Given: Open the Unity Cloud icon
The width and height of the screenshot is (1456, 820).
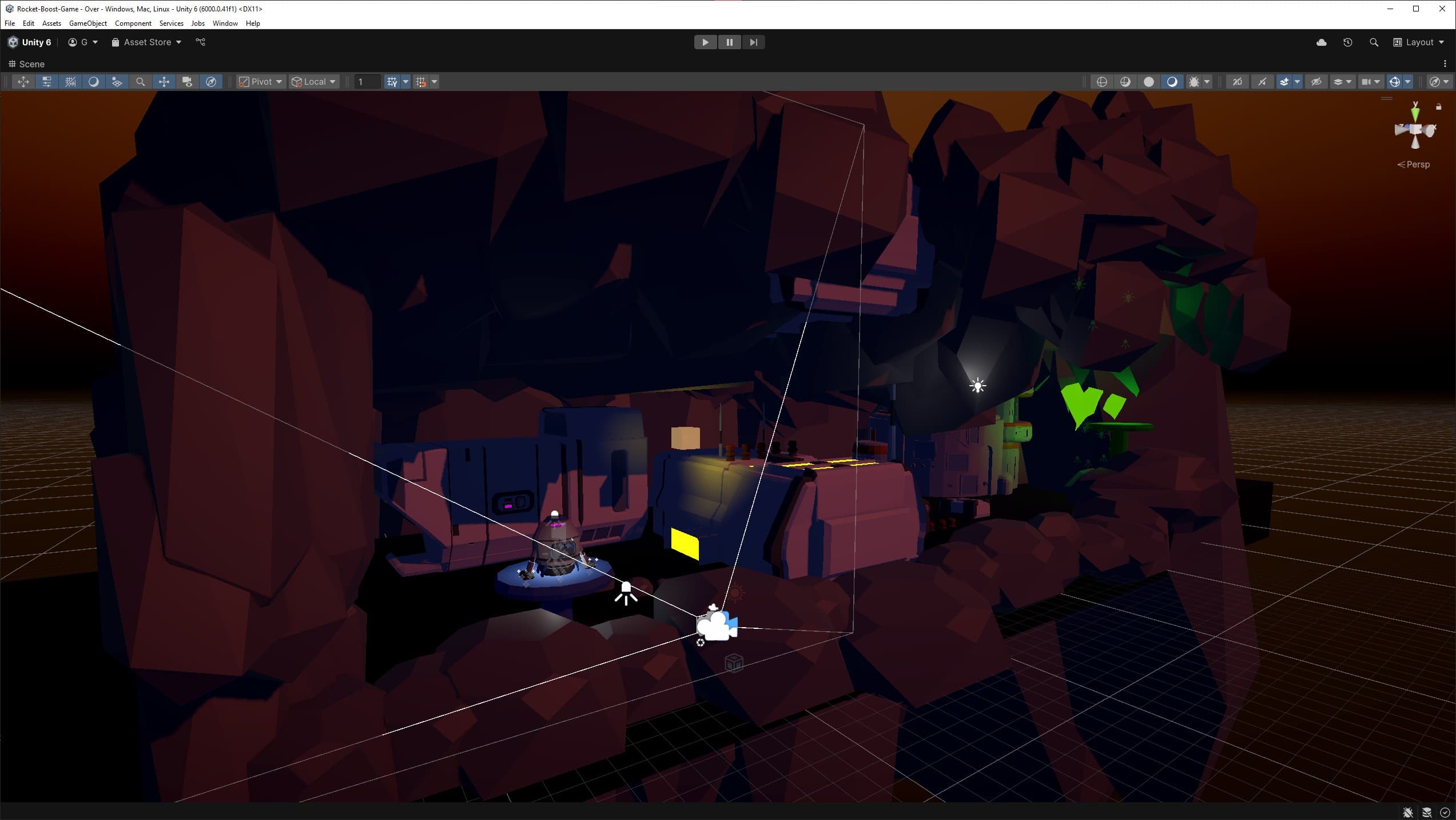Looking at the screenshot, I should 1321,42.
